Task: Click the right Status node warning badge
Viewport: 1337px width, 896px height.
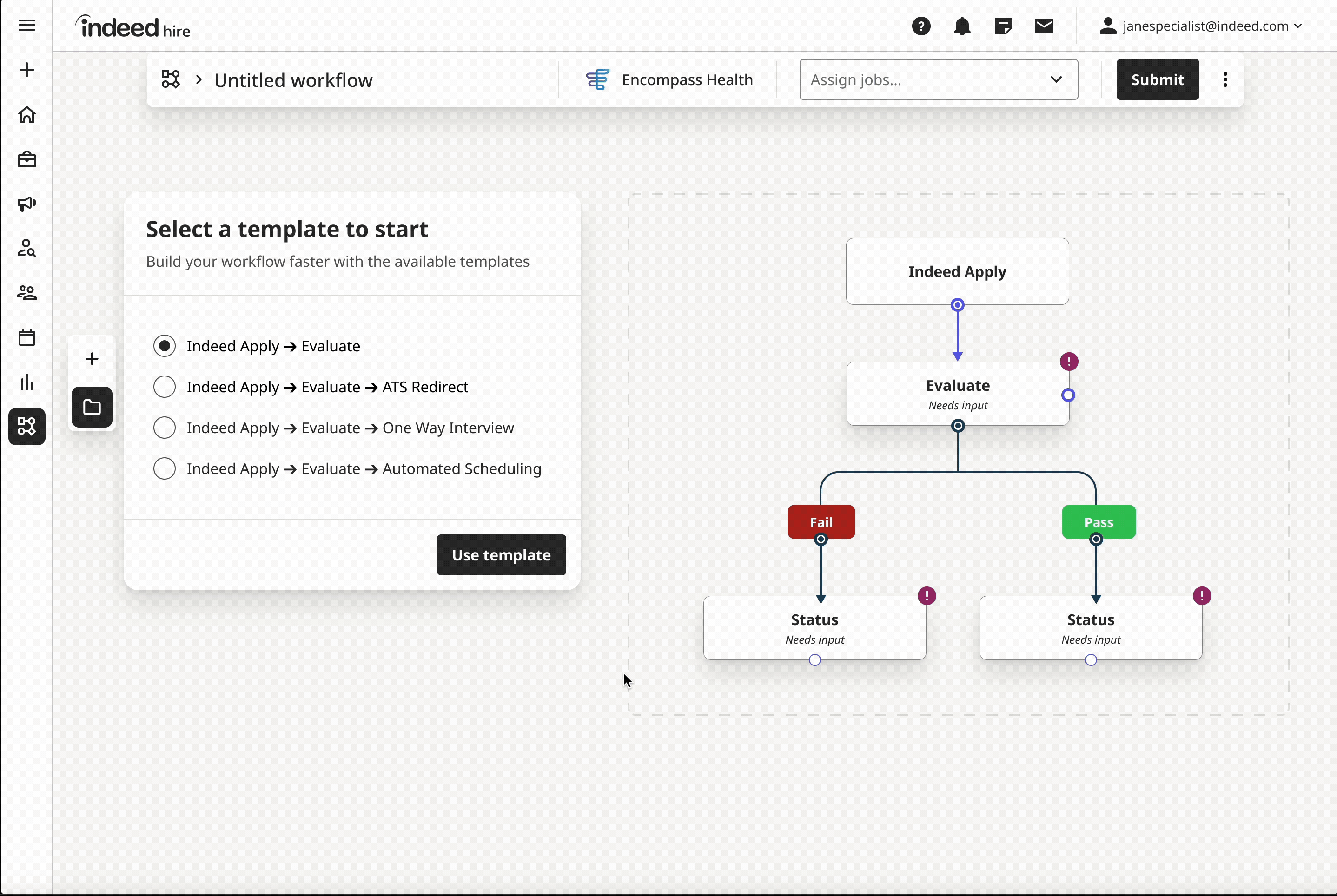Action: [1202, 596]
